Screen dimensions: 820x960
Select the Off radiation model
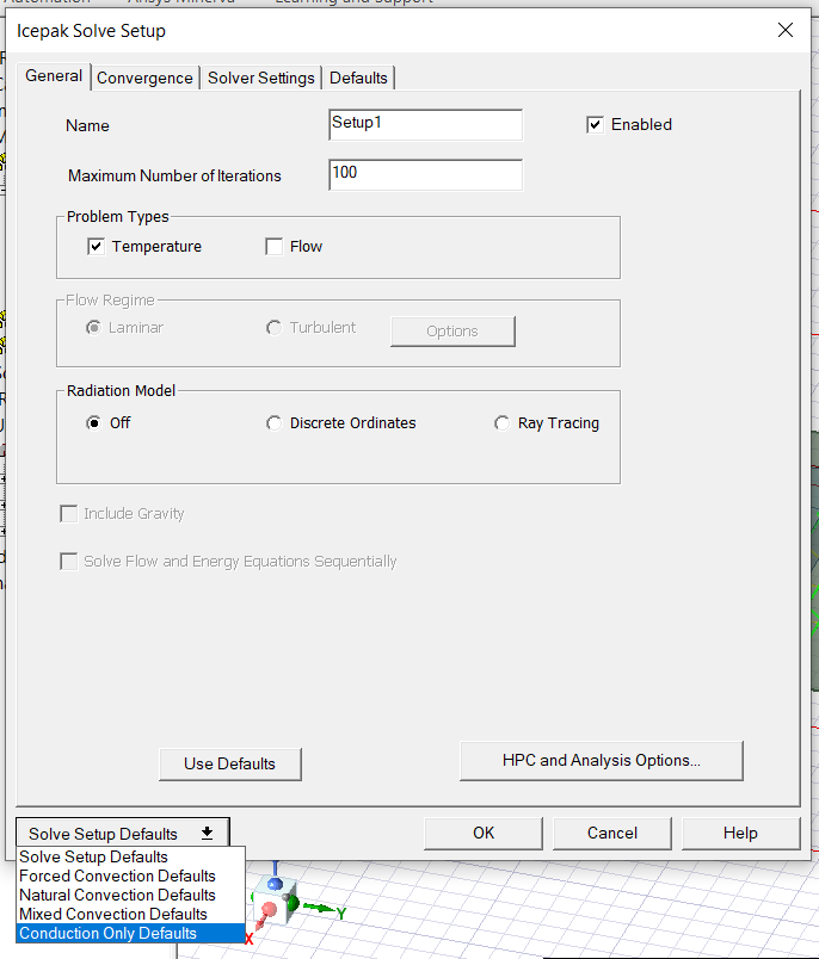[94, 423]
